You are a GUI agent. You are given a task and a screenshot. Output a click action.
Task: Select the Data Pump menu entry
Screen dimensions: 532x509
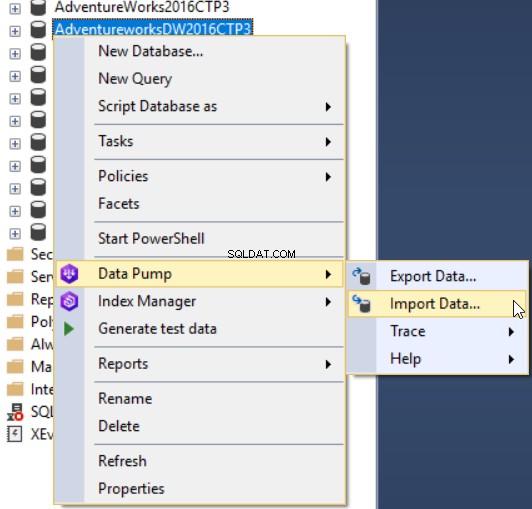coord(200,274)
